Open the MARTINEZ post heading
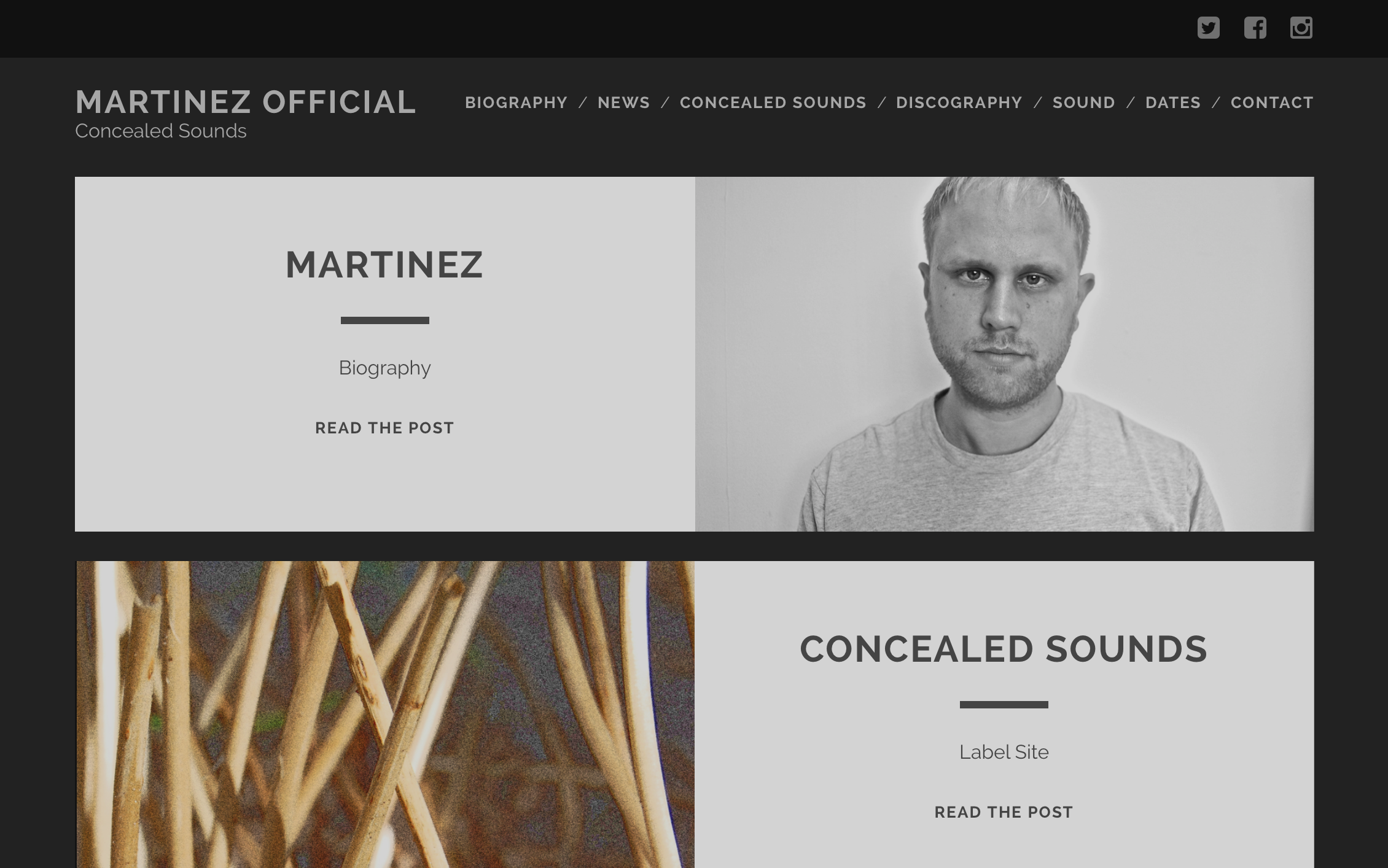The height and width of the screenshot is (868, 1388). tap(384, 265)
